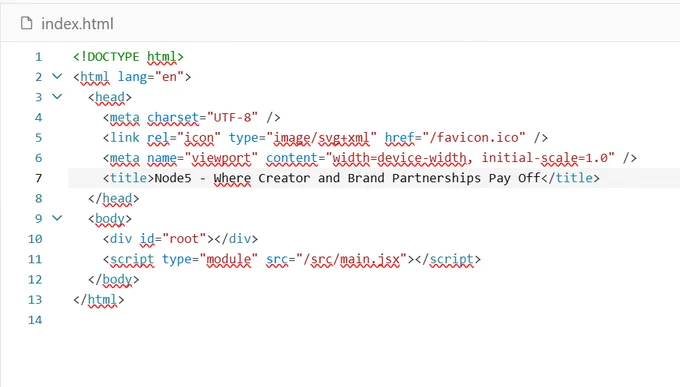Click the closing </title> tag

(x=570, y=178)
